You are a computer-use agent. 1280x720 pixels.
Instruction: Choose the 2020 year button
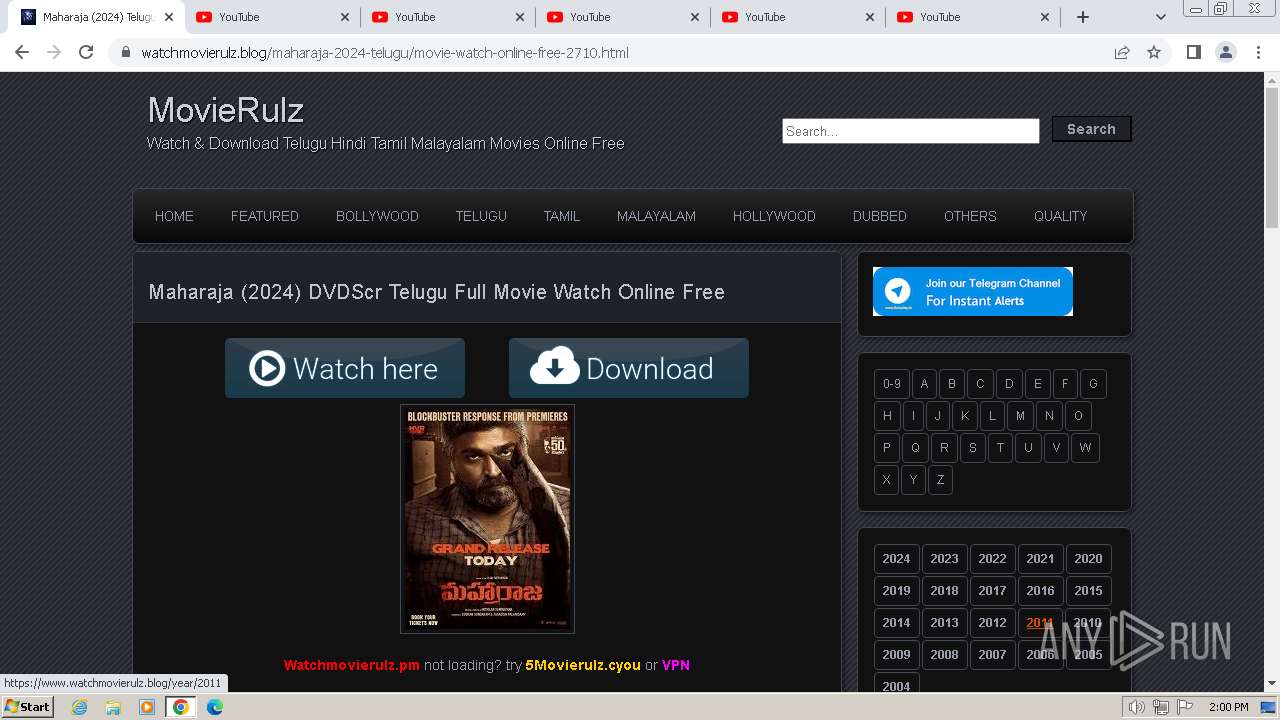(1088, 559)
